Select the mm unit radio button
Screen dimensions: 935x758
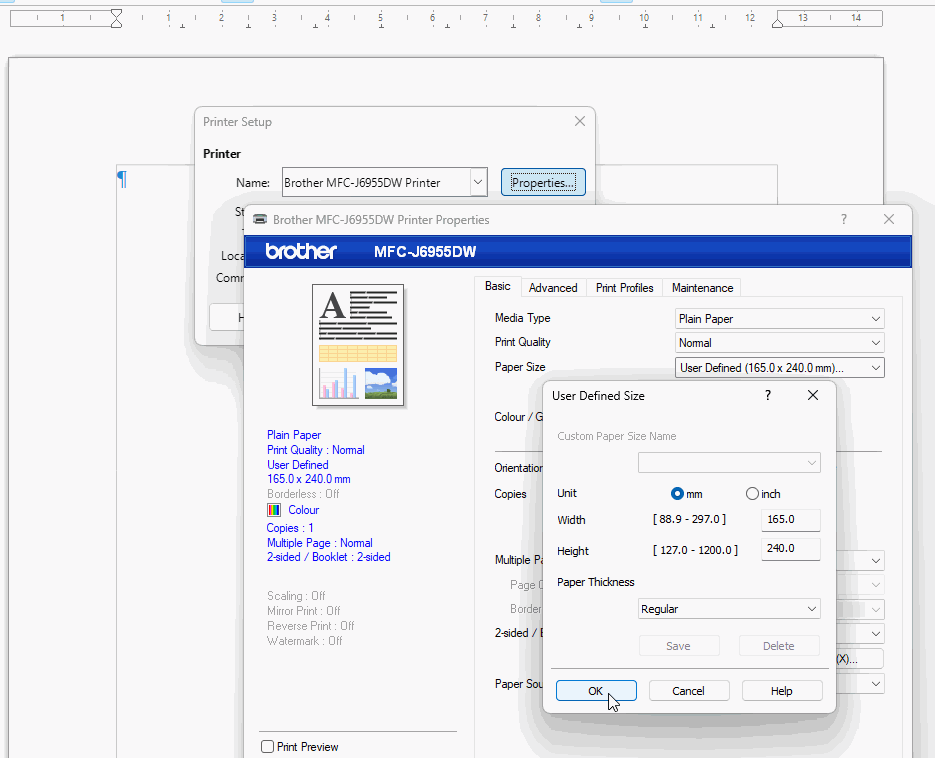677,494
